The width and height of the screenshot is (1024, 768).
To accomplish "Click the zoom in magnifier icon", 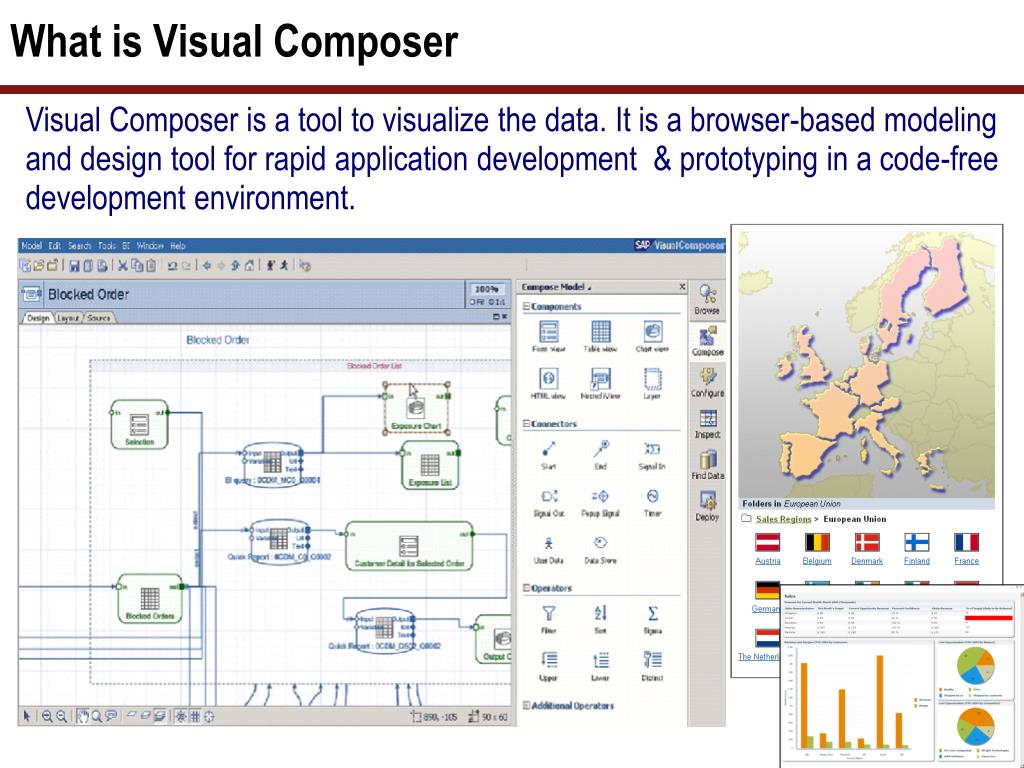I will pos(47,716).
